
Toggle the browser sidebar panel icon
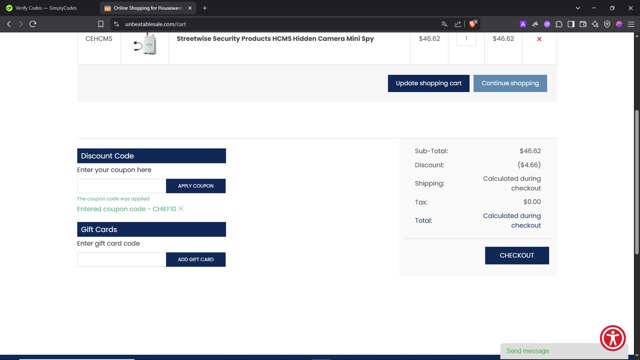coord(571,24)
